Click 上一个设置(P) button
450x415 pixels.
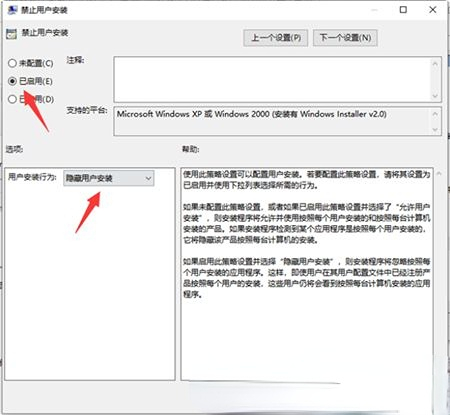[x=275, y=38]
